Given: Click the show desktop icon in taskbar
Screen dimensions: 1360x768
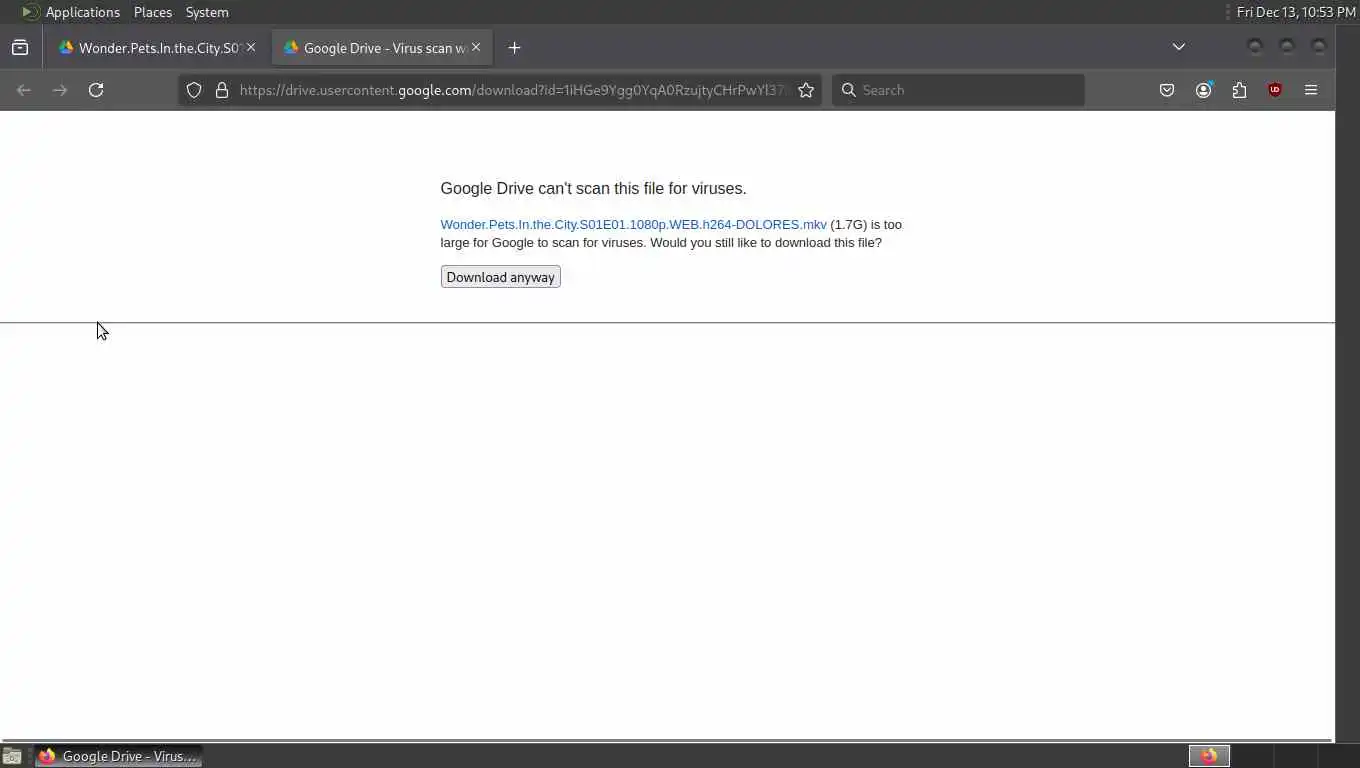Looking at the screenshot, I should click(12, 756).
